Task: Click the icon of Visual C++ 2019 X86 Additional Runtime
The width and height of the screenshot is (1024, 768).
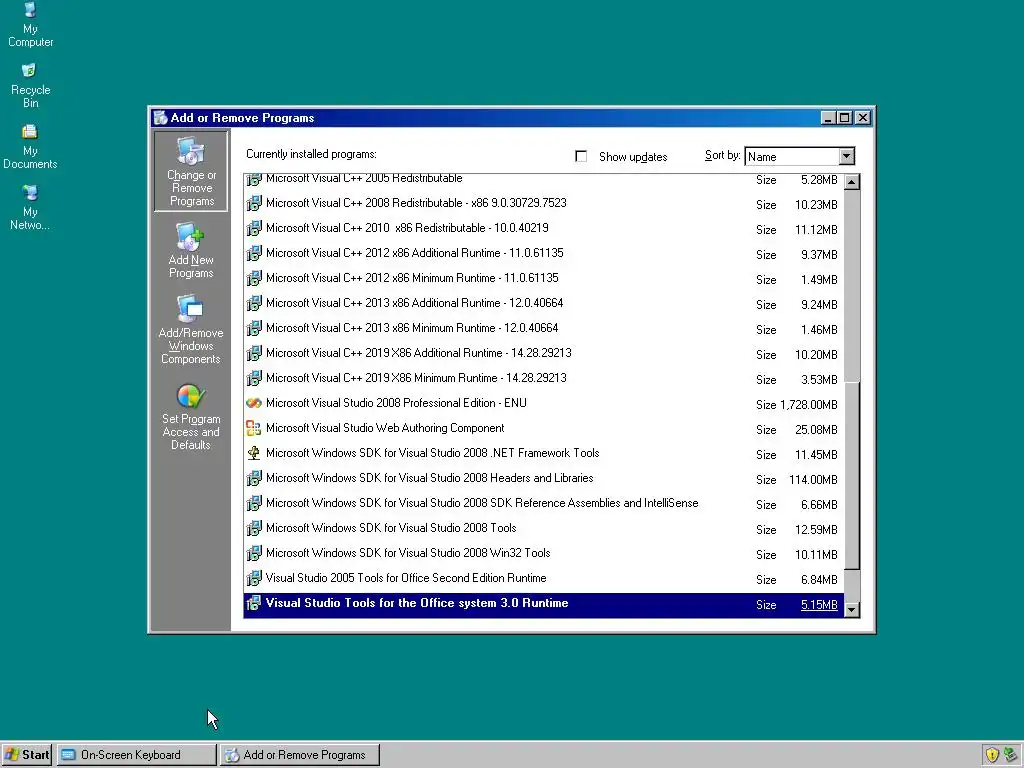Action: click(x=254, y=353)
